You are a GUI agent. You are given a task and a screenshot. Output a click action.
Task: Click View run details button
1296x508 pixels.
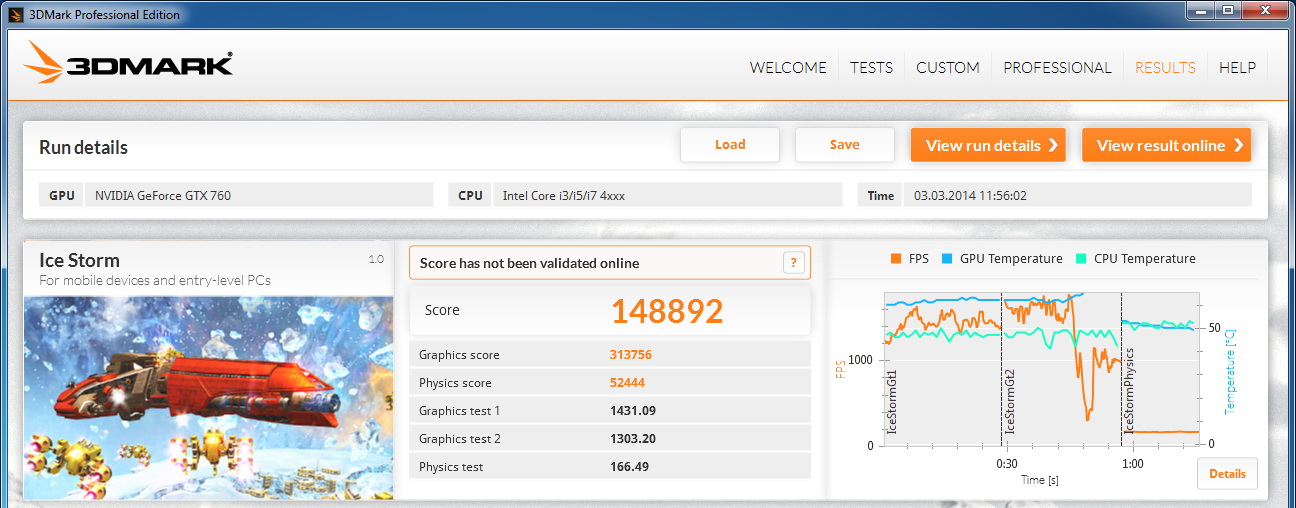click(x=987, y=145)
